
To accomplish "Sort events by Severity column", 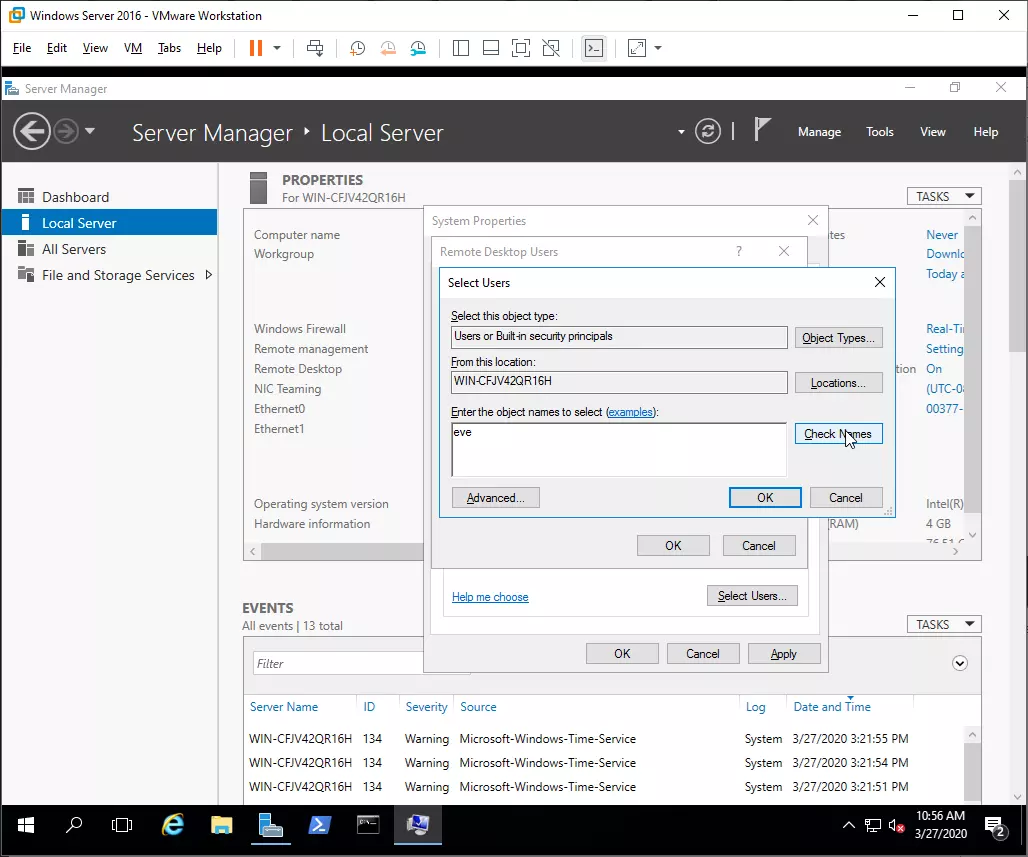I will [426, 707].
